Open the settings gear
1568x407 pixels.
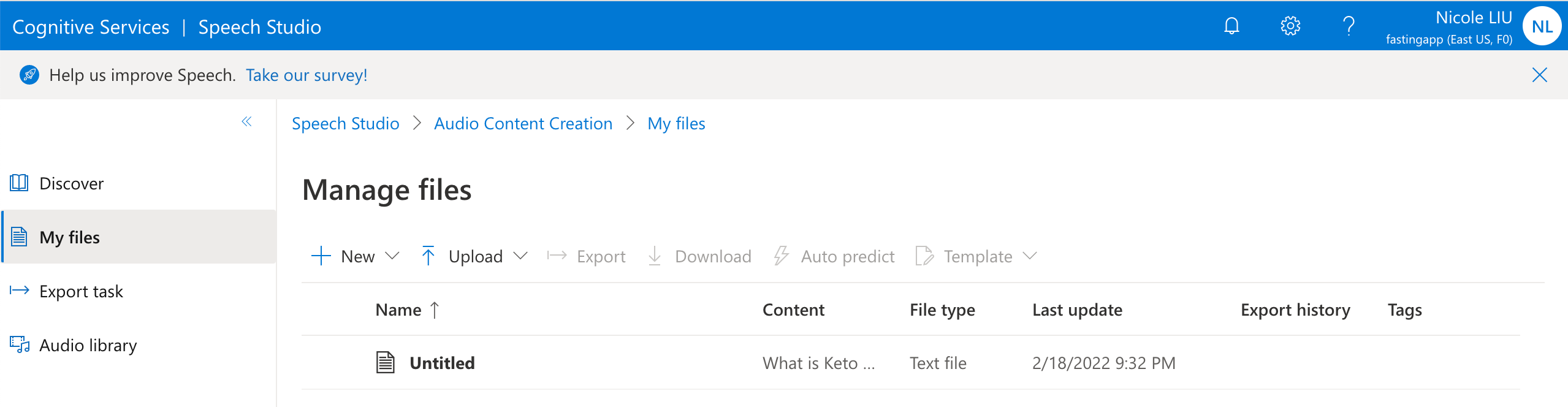[1290, 26]
